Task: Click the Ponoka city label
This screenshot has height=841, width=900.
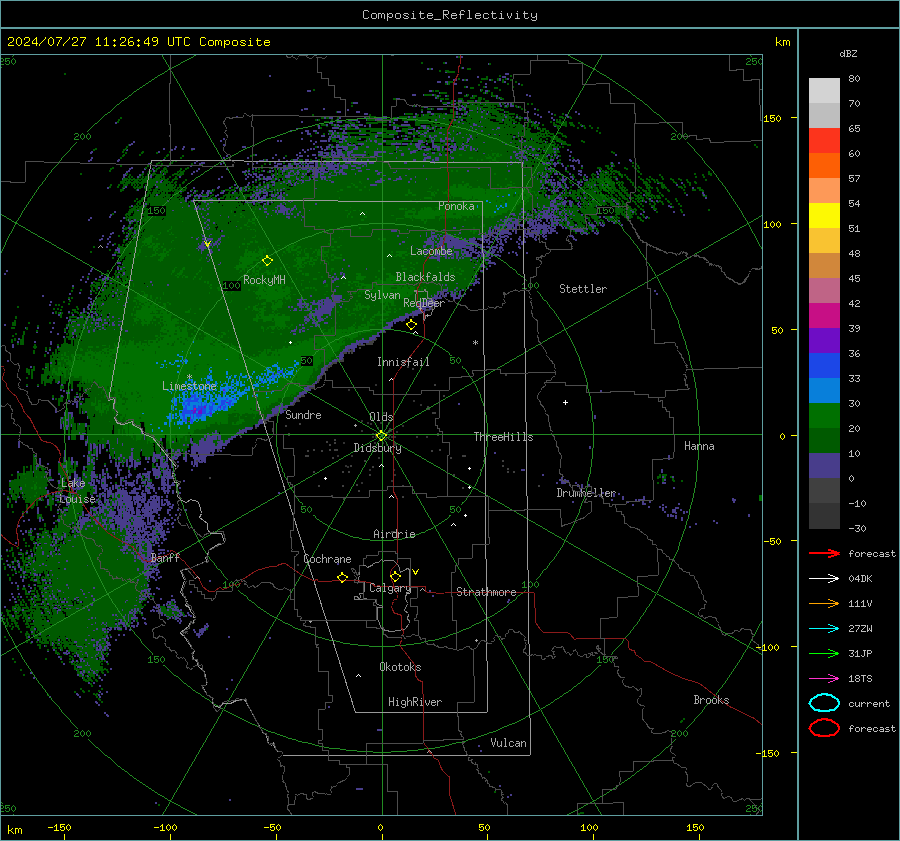Action: click(x=456, y=206)
